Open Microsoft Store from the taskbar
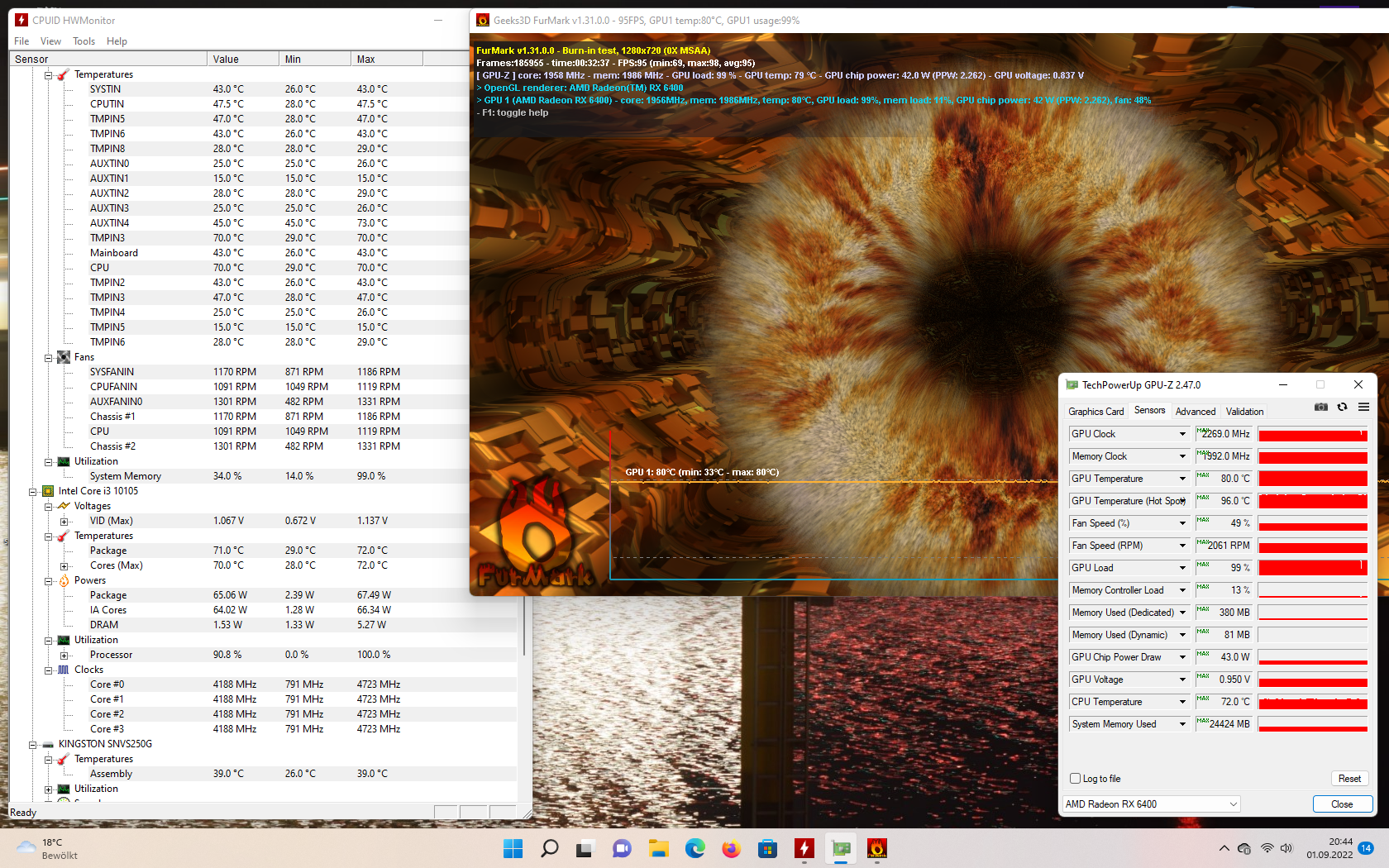 tap(767, 848)
